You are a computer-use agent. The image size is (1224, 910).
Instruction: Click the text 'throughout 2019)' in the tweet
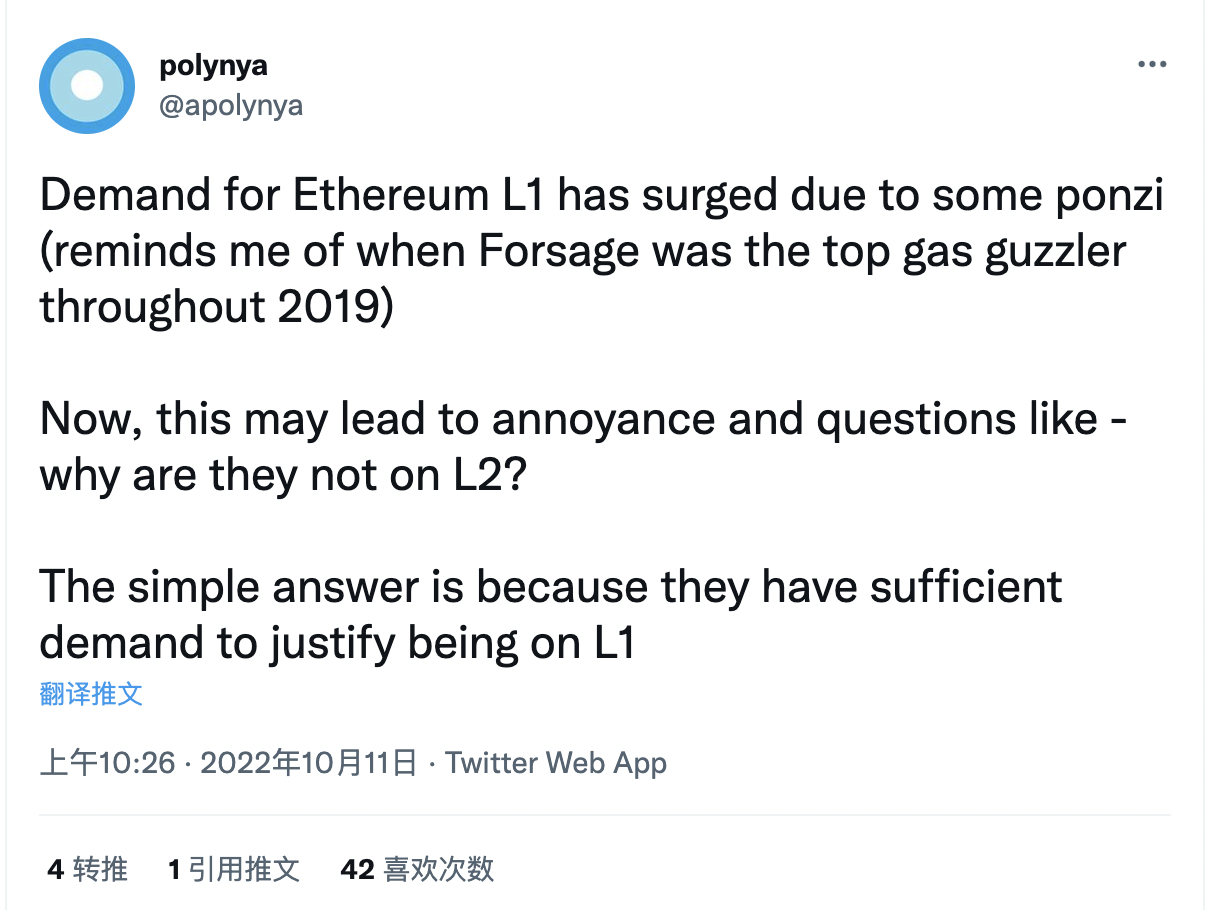tap(217, 308)
